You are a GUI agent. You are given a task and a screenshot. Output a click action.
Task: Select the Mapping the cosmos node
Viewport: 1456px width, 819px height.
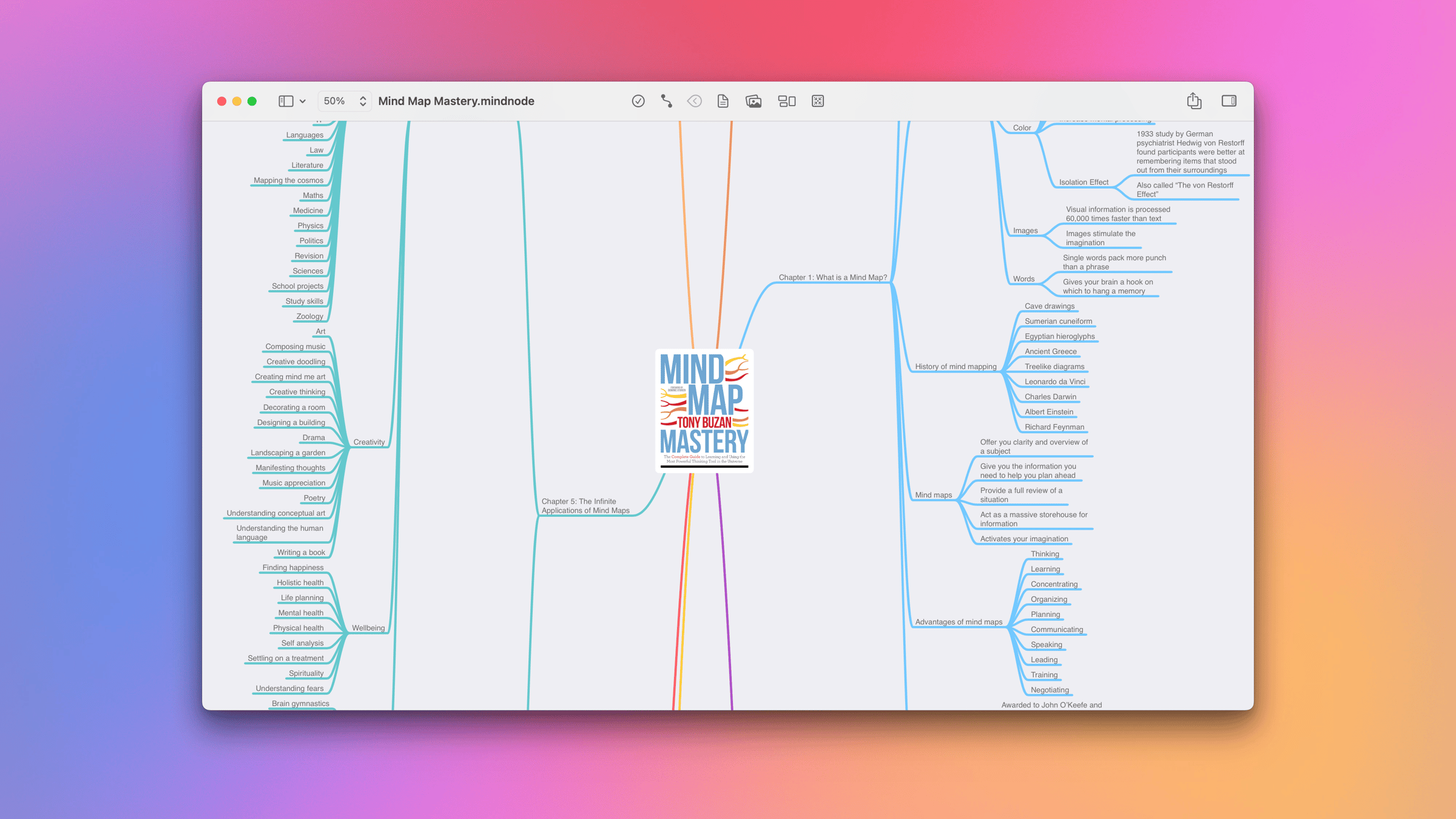288,181
